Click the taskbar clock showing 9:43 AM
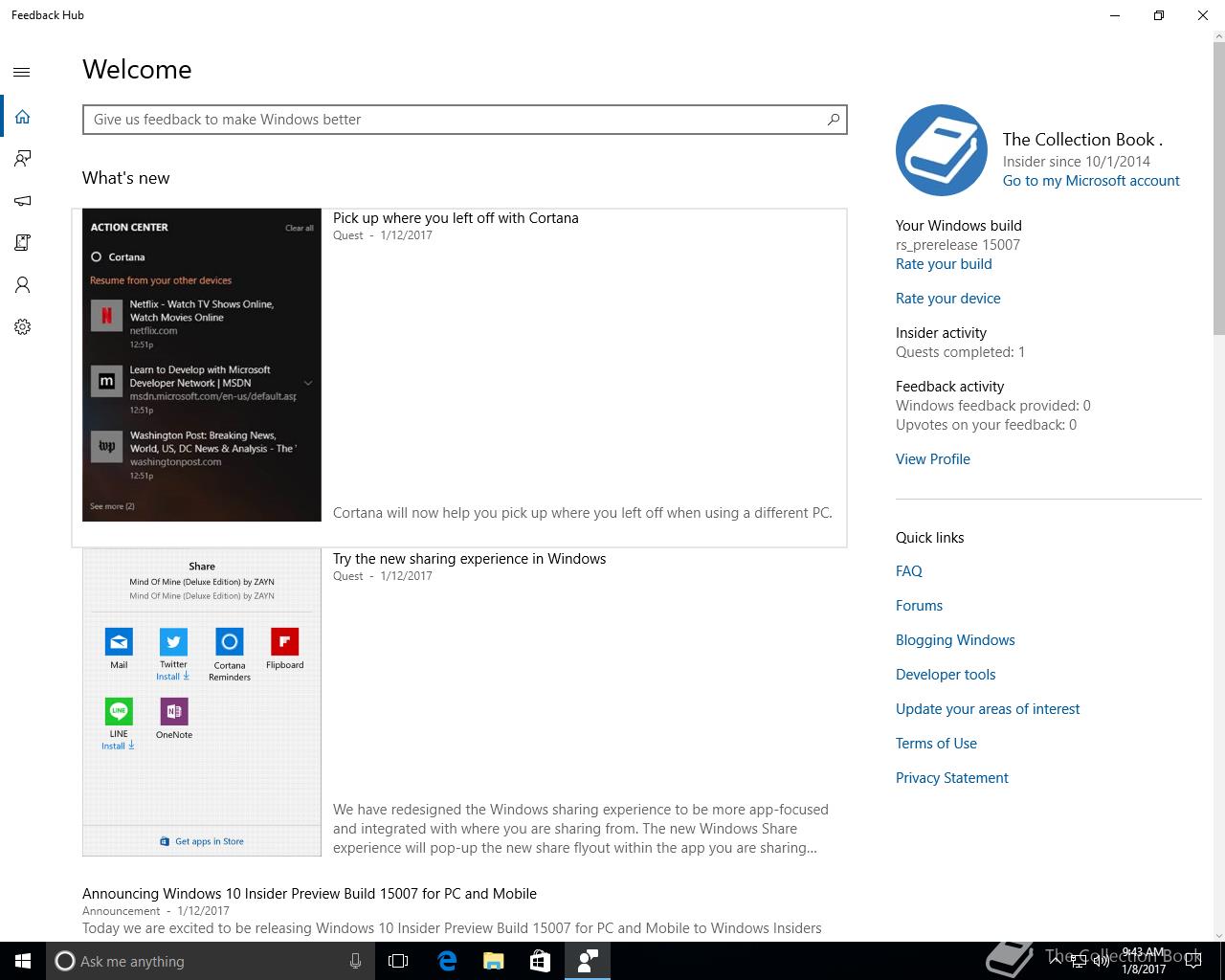This screenshot has width=1225, height=980. pyautogui.click(x=1144, y=961)
